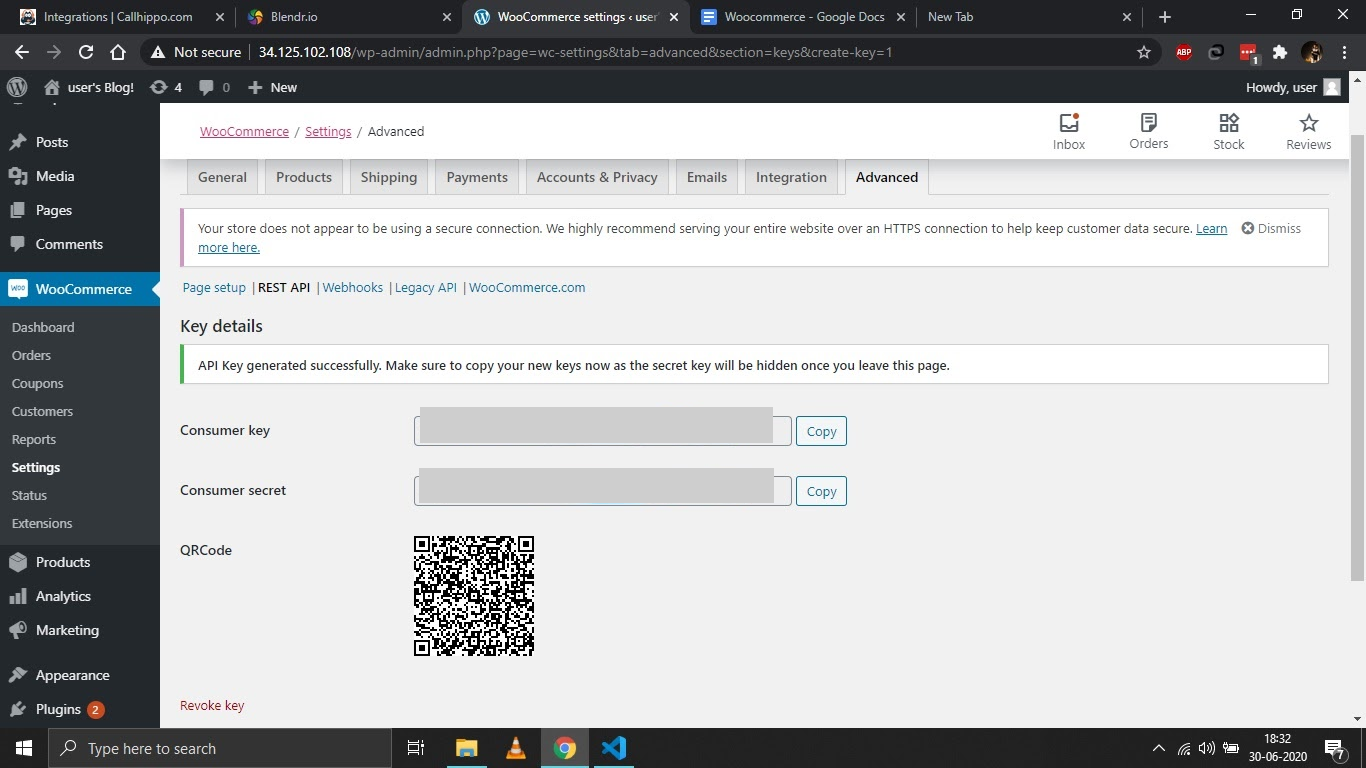Switch to Woocommerce Google Docs tab

[x=804, y=17]
